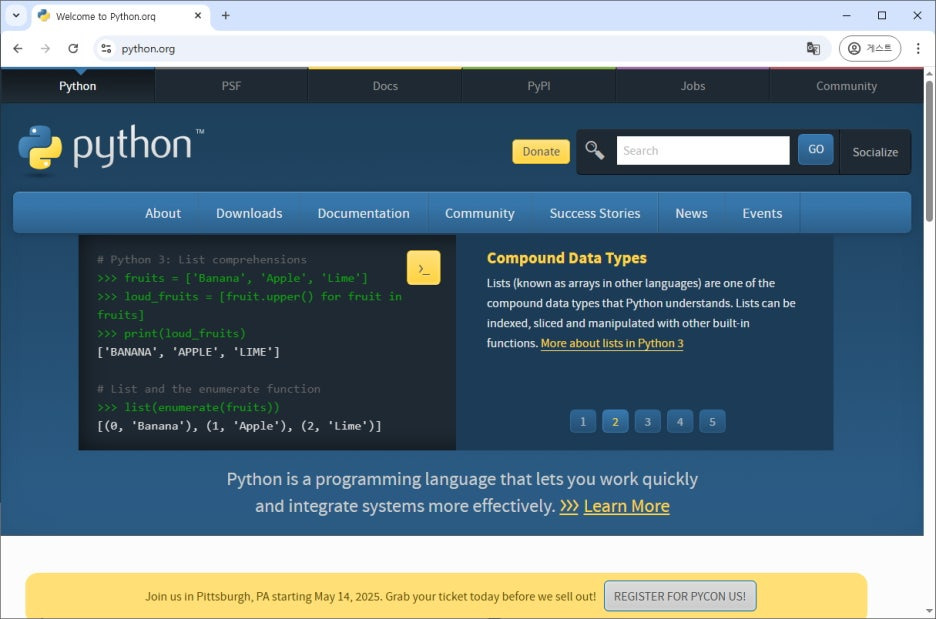Open the Community menu in the main nav bar
The width and height of the screenshot is (936, 619).
click(x=479, y=213)
